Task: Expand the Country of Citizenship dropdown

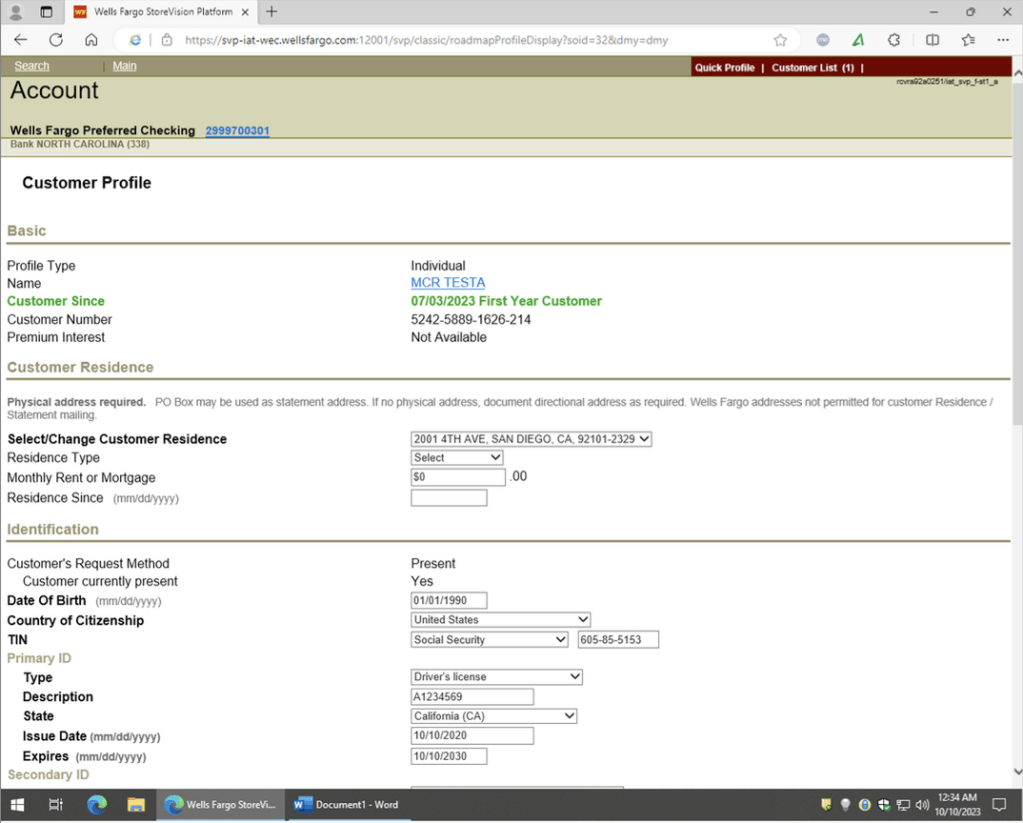Action: (x=500, y=620)
